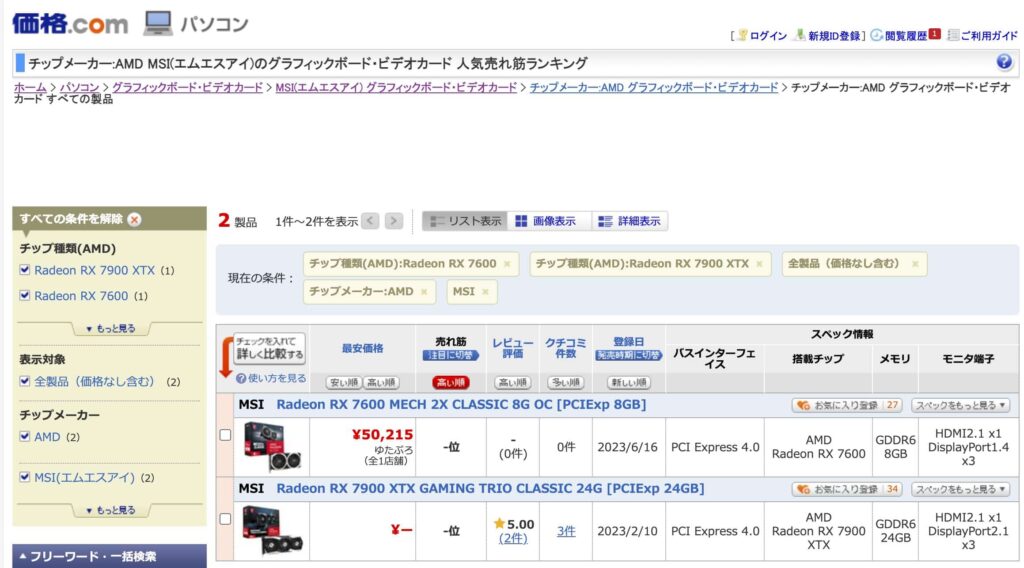
Task: Uncheck the Radeon RX 7600 filter checkbox
Action: pos(25,296)
